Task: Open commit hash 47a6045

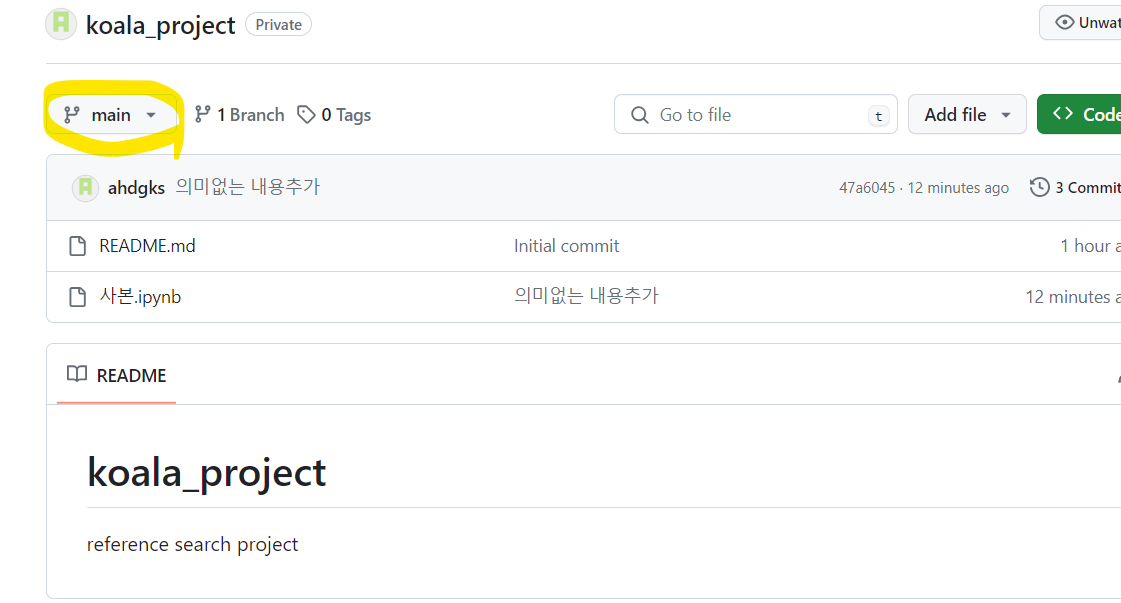Action: coord(866,187)
